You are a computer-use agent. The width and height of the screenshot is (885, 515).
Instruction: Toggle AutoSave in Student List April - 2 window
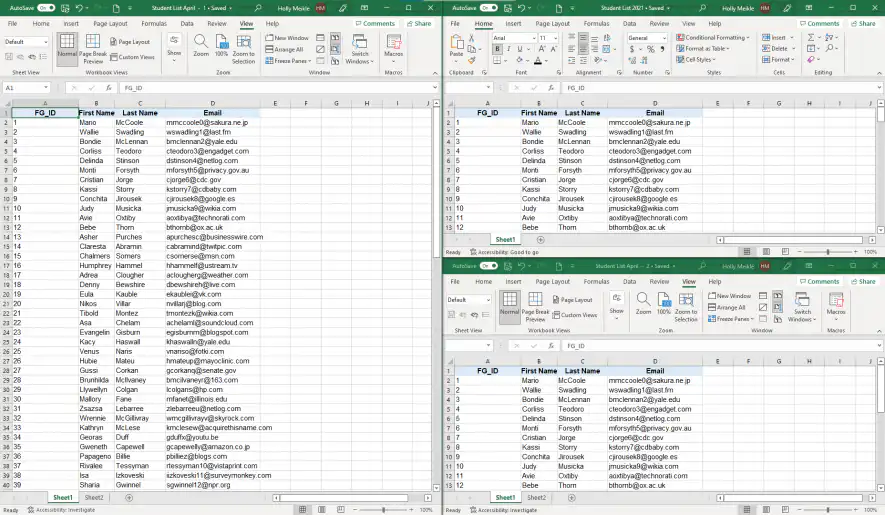pos(489,266)
